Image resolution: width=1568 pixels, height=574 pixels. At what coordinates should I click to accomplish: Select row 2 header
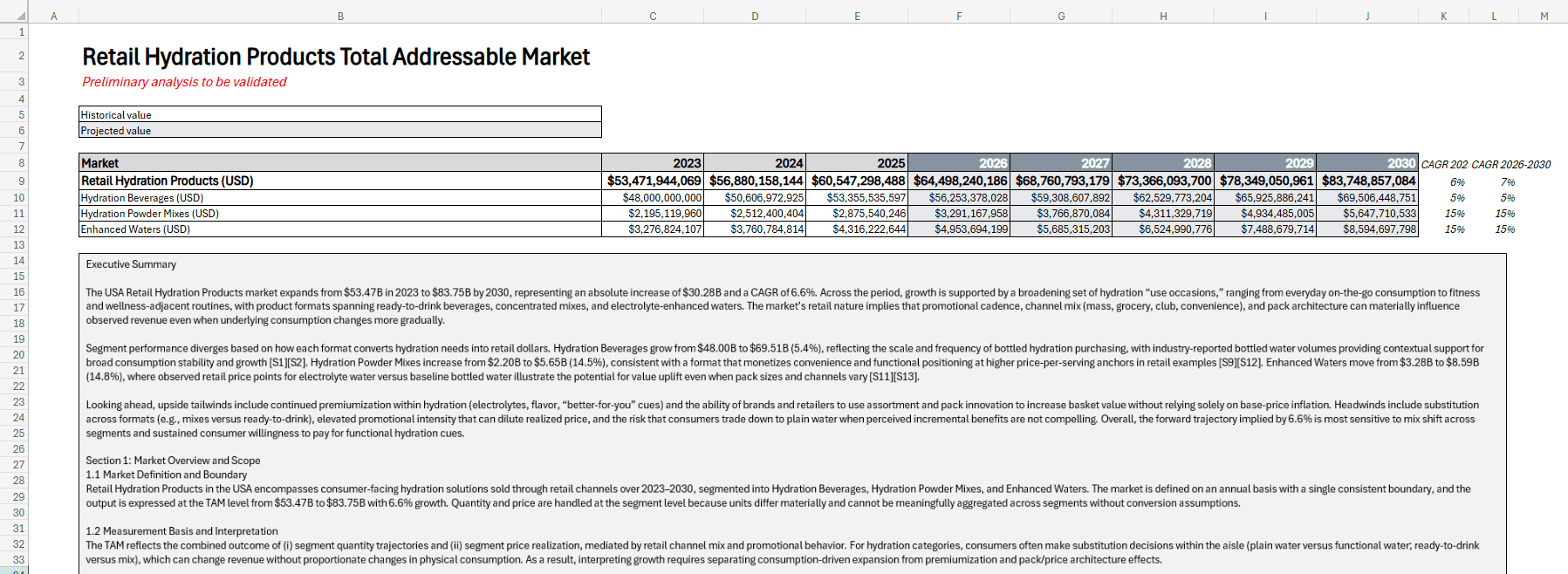coord(14,56)
